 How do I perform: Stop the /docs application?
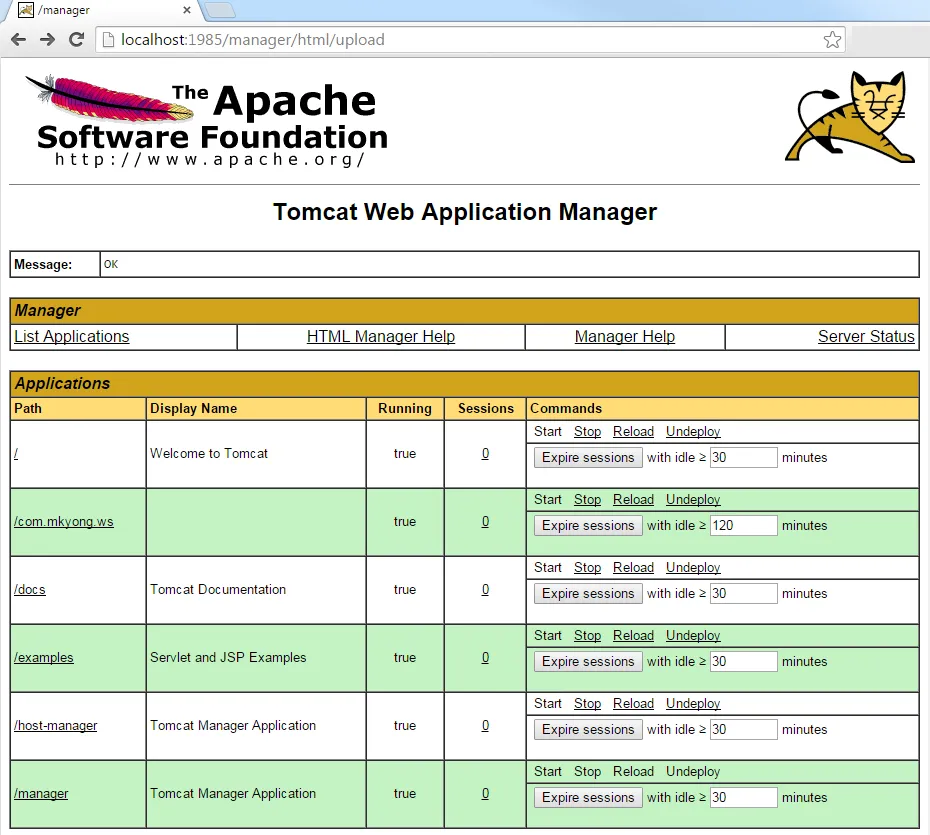(x=587, y=568)
